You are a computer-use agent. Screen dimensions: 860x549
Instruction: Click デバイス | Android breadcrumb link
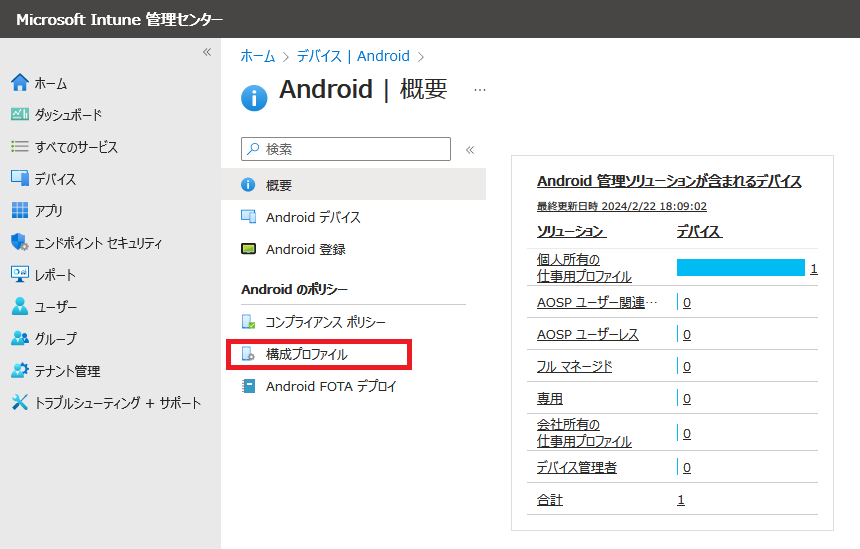pos(353,56)
